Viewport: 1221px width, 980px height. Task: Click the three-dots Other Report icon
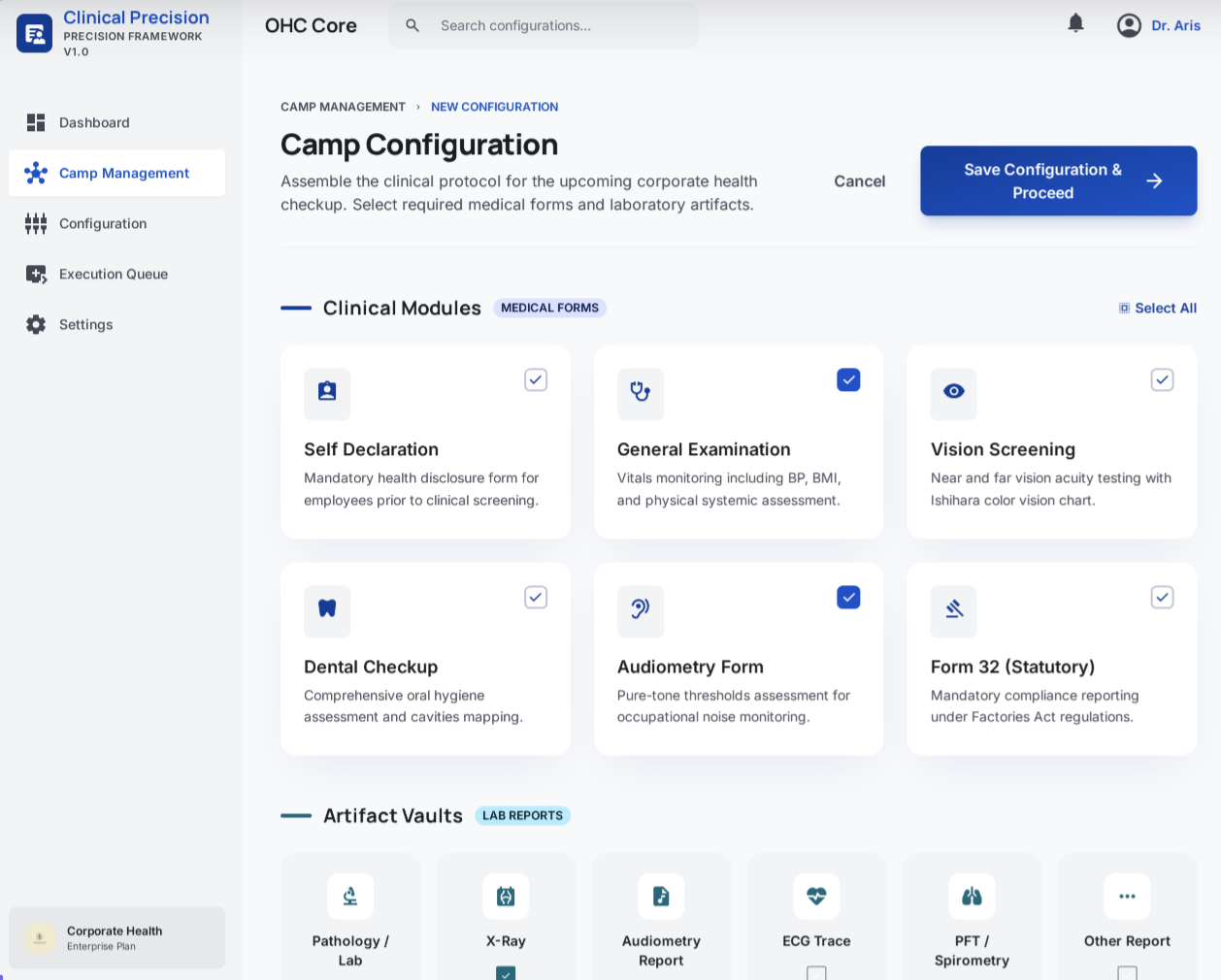pyautogui.click(x=1127, y=897)
